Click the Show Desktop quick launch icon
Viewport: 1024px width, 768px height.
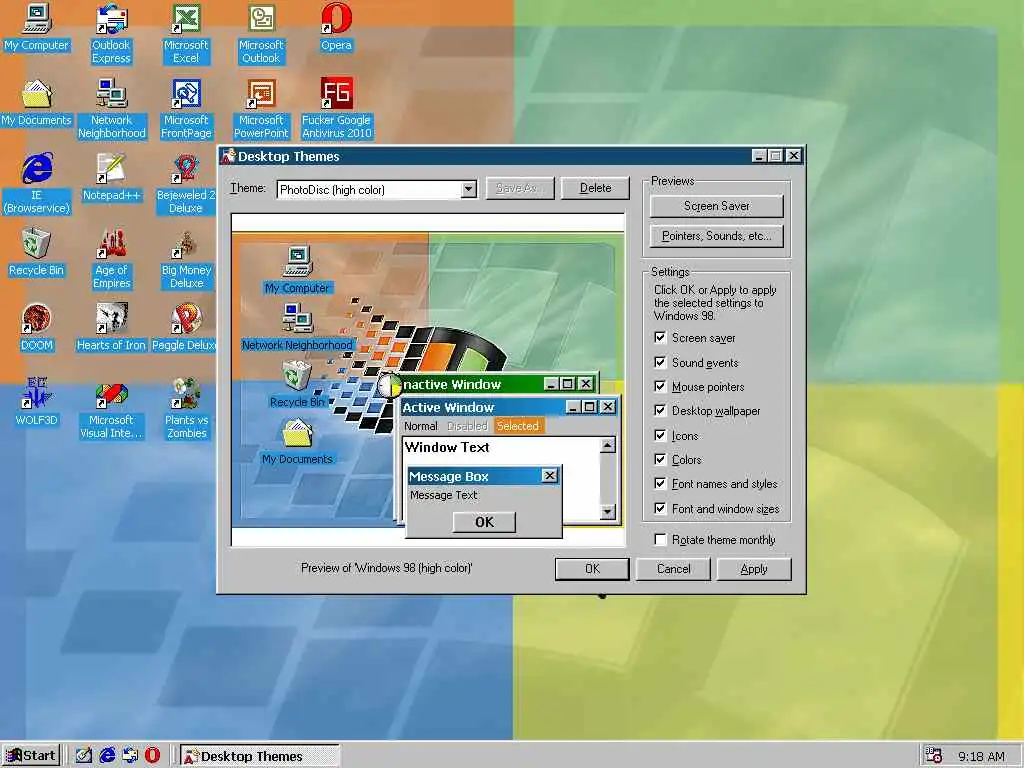coord(84,755)
